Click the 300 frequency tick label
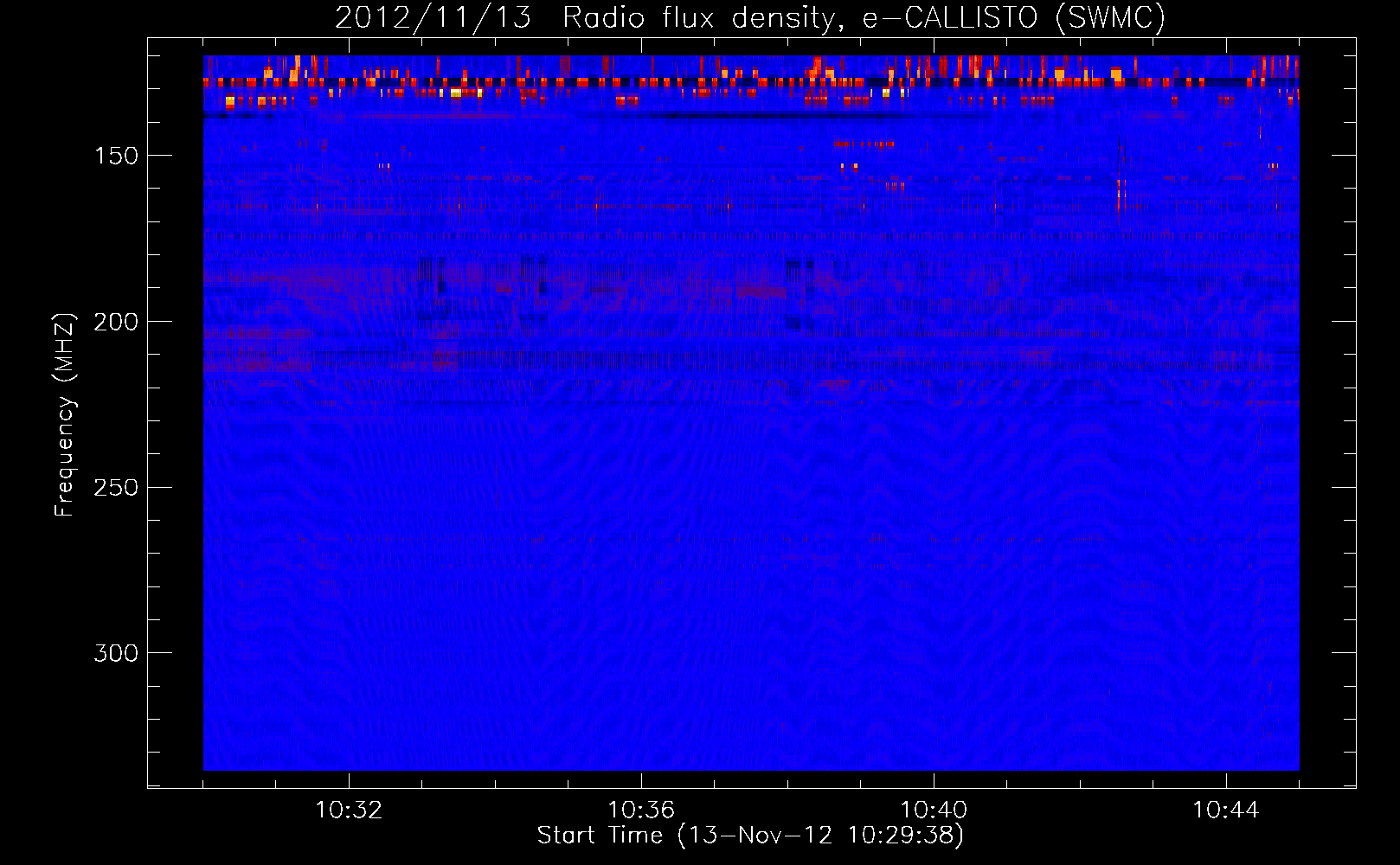The width and height of the screenshot is (1400, 865). [x=116, y=653]
